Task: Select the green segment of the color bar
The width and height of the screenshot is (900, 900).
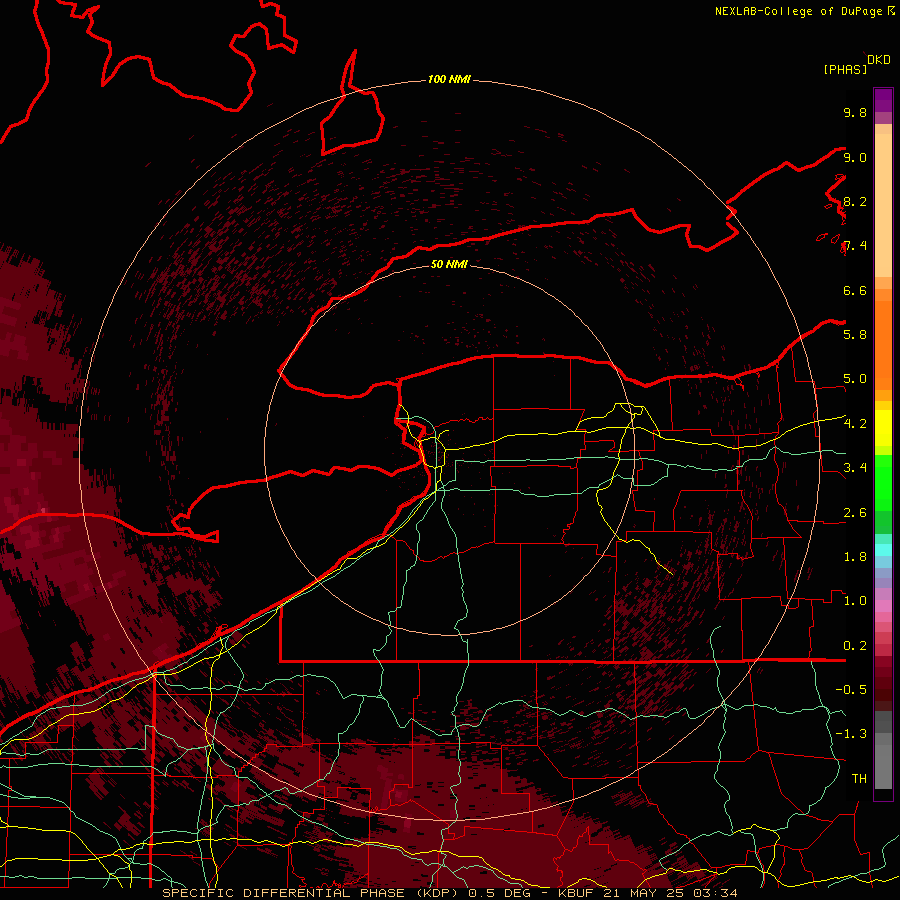Action: pyautogui.click(x=883, y=482)
